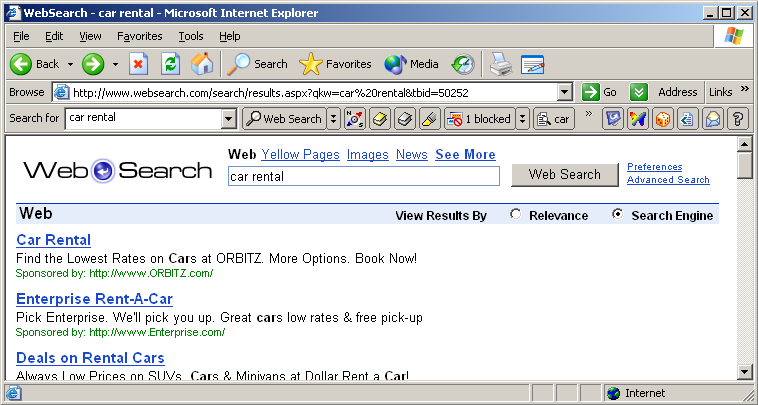Open the Help menu

point(230,36)
